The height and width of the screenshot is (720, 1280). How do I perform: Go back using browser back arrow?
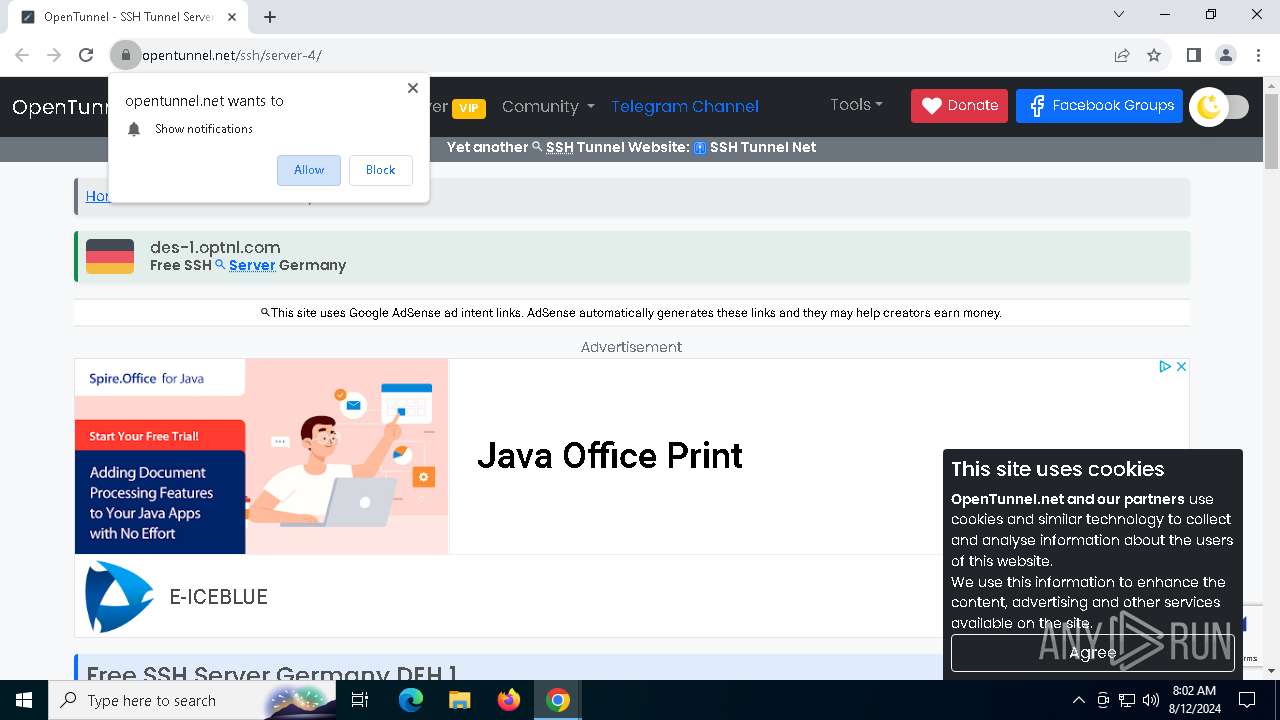22,55
